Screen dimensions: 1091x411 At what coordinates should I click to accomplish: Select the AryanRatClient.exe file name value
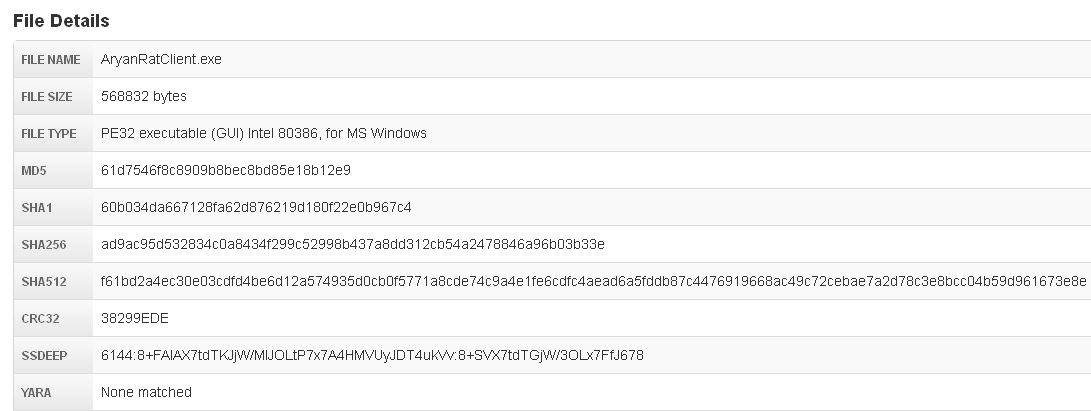(161, 60)
